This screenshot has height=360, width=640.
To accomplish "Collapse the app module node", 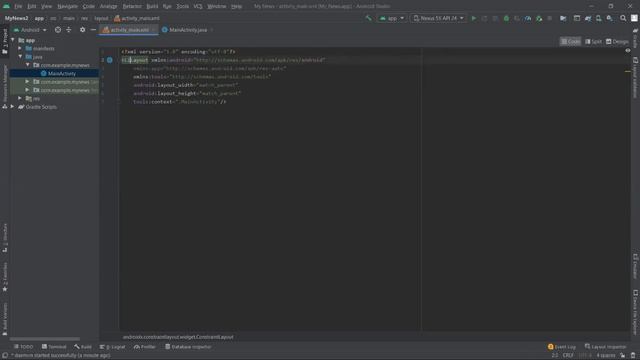I will 13,40.
